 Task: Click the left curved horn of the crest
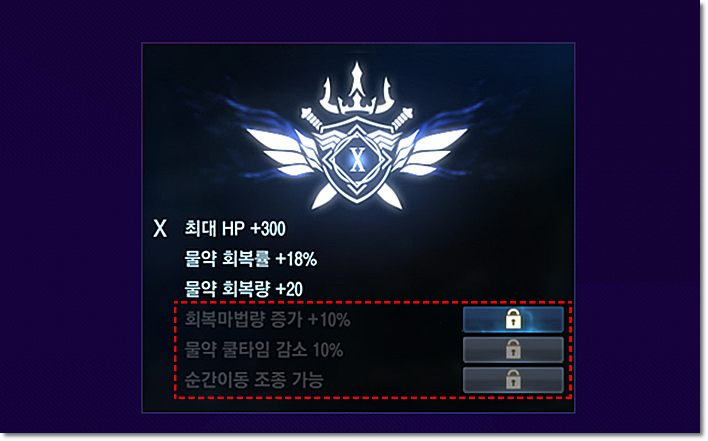pyautogui.click(x=328, y=95)
